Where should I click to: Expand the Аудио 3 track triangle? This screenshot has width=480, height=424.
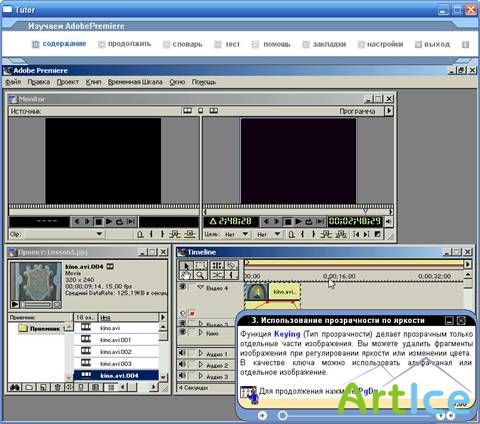tap(201, 376)
